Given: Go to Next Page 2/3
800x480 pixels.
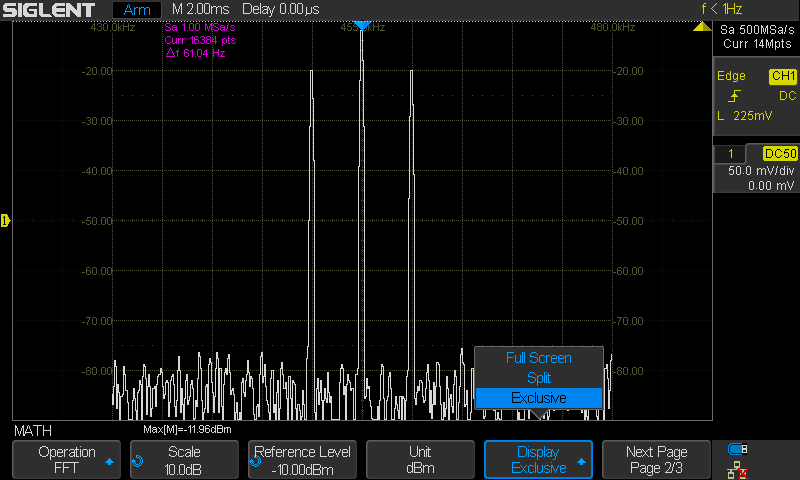Looking at the screenshot, I should [655, 460].
